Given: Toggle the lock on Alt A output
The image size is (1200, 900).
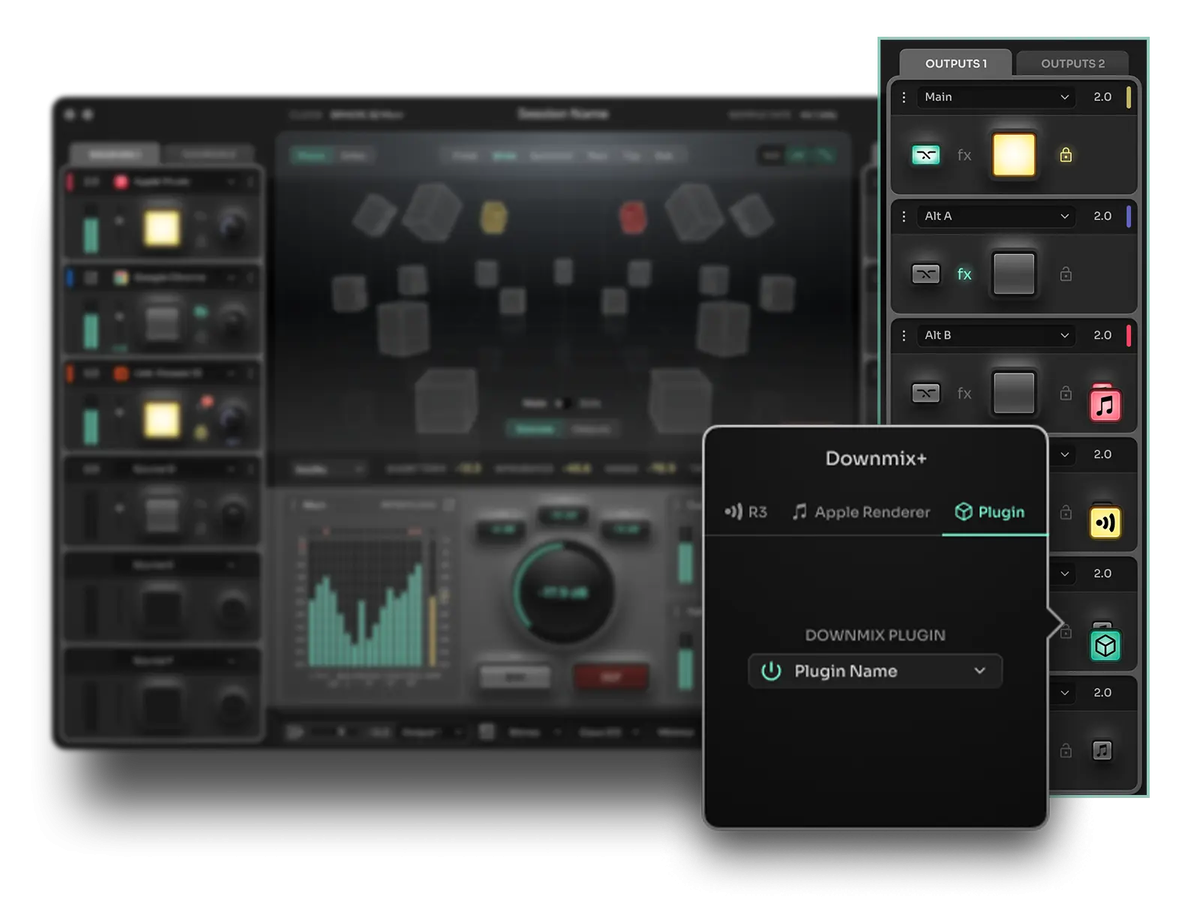Looking at the screenshot, I should tap(1066, 274).
